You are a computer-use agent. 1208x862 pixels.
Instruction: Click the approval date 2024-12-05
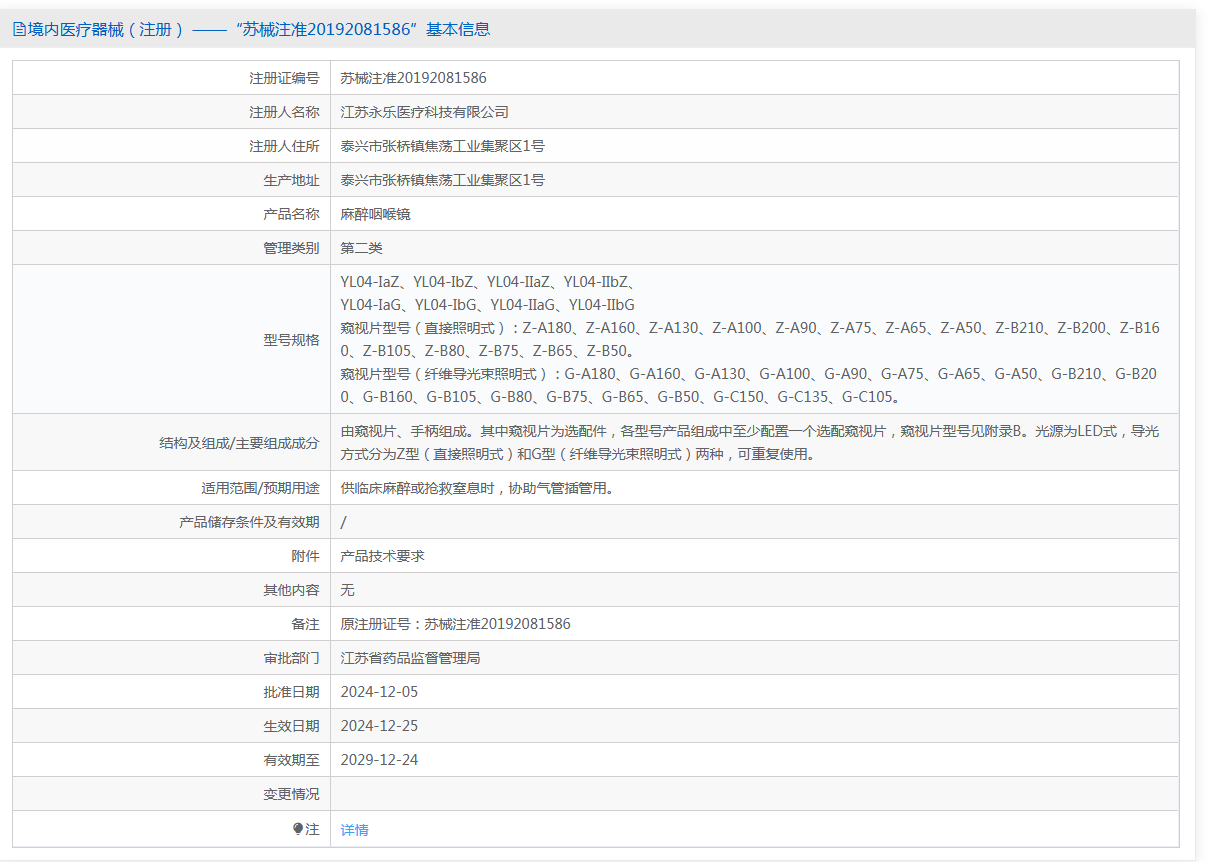click(x=379, y=692)
